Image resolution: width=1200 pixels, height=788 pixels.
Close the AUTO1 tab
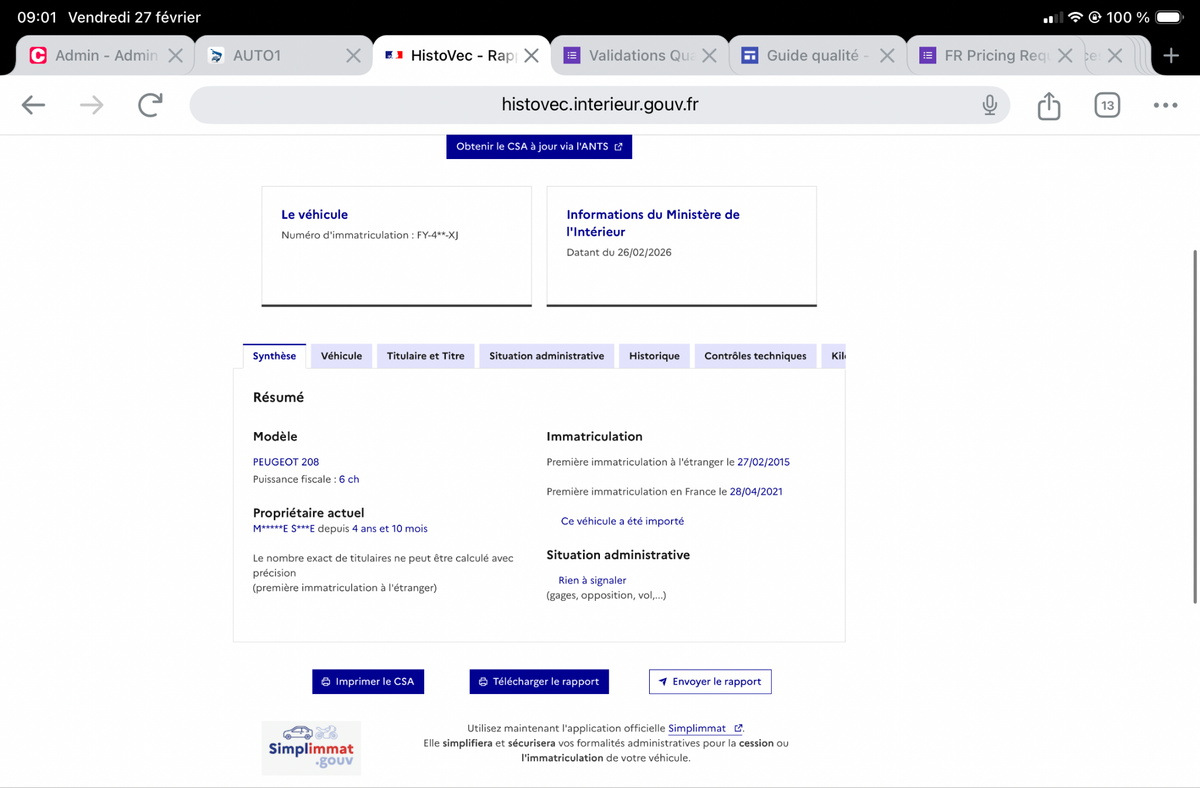(x=353, y=56)
